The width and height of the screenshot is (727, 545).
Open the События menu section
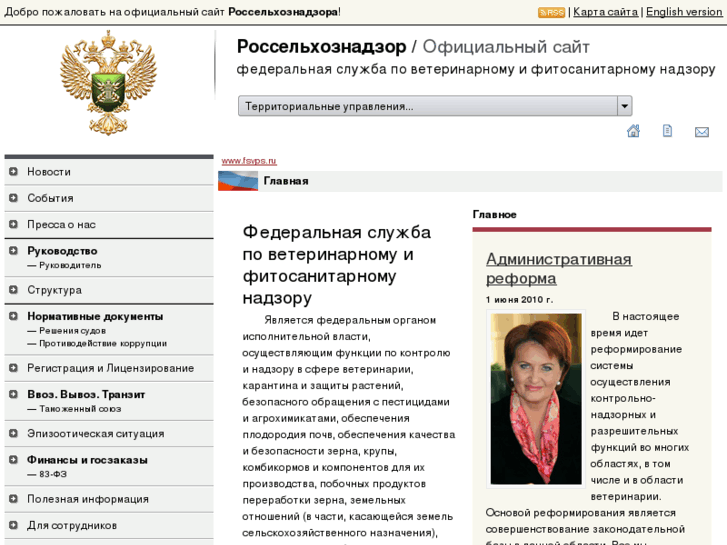pyautogui.click(x=50, y=198)
